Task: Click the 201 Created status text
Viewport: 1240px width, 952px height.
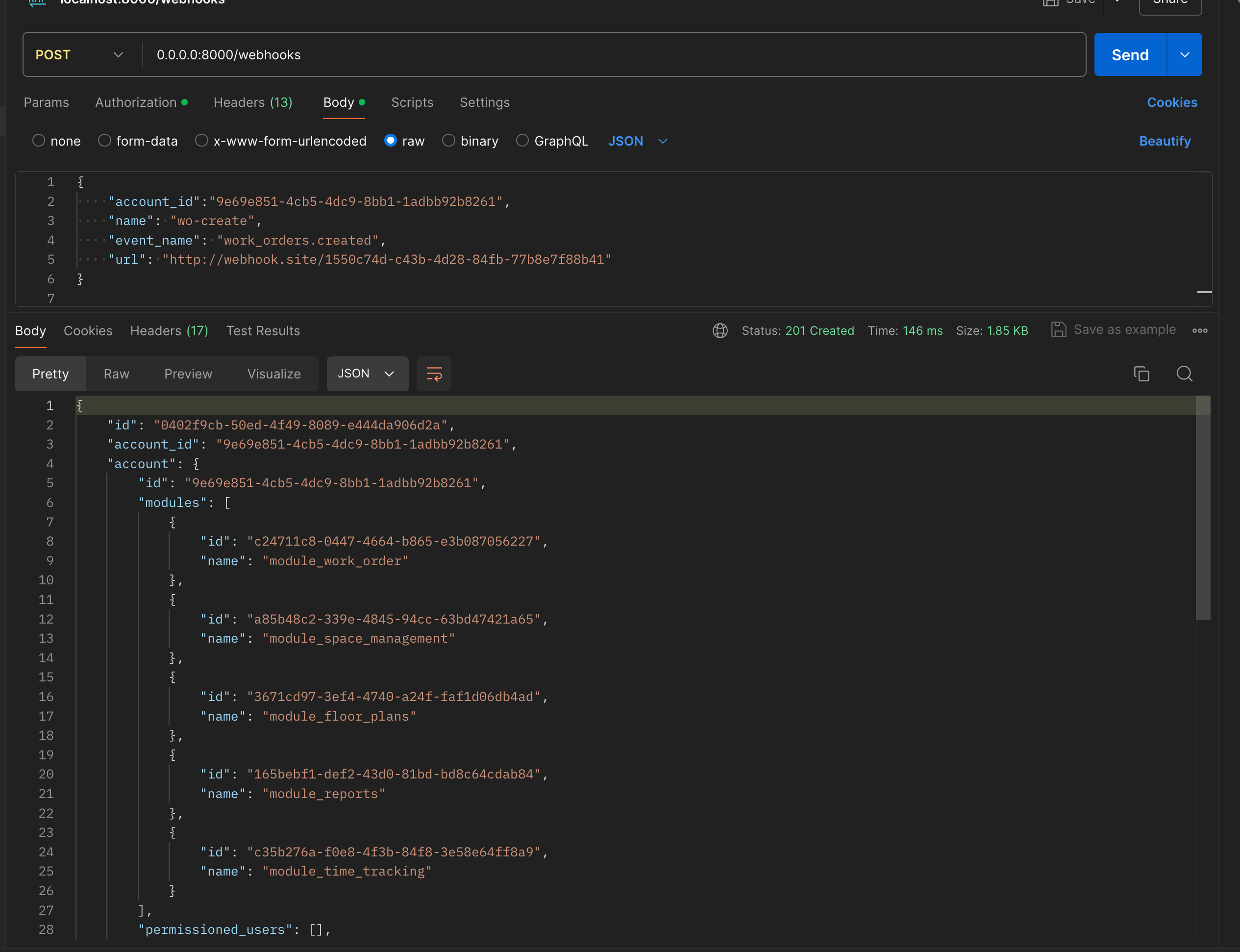Action: pos(819,331)
